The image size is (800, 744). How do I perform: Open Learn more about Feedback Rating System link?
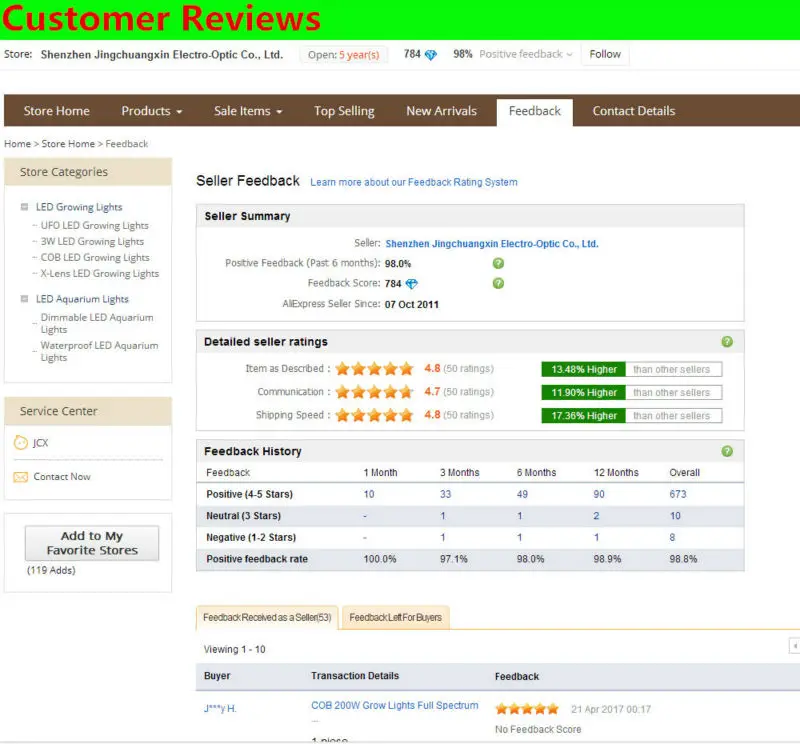[x=414, y=182]
